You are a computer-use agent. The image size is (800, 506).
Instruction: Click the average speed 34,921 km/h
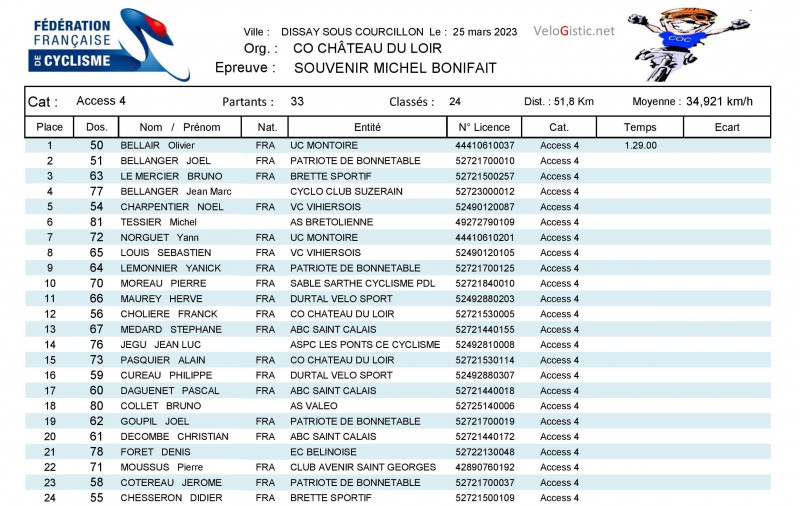pyautogui.click(x=719, y=102)
